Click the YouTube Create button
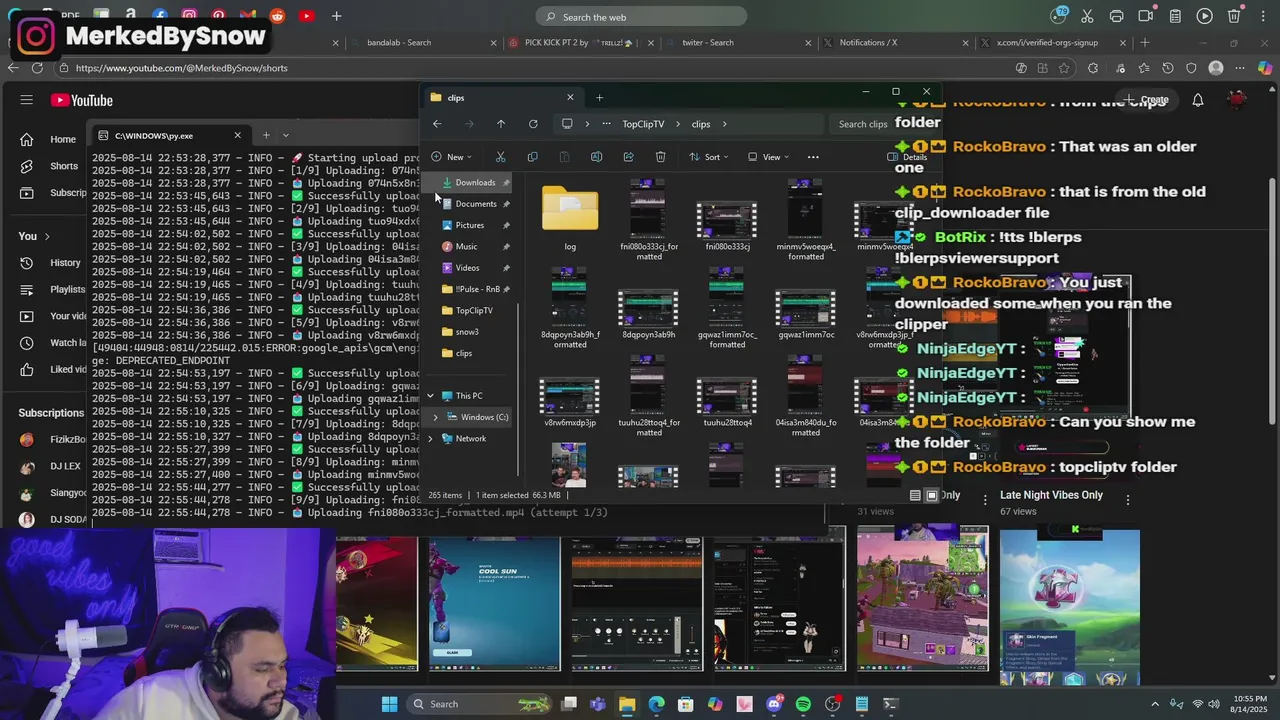Viewport: 1280px width, 720px height. click(1147, 100)
